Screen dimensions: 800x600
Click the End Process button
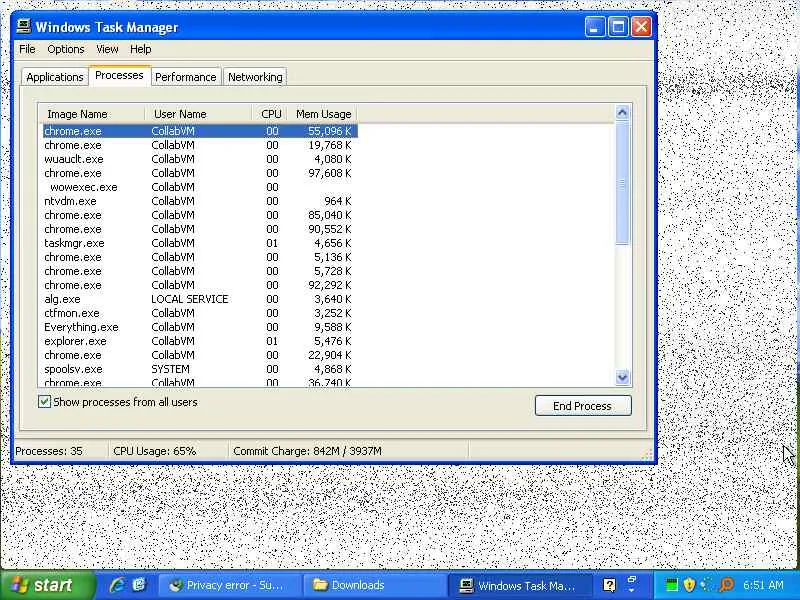click(x=583, y=406)
